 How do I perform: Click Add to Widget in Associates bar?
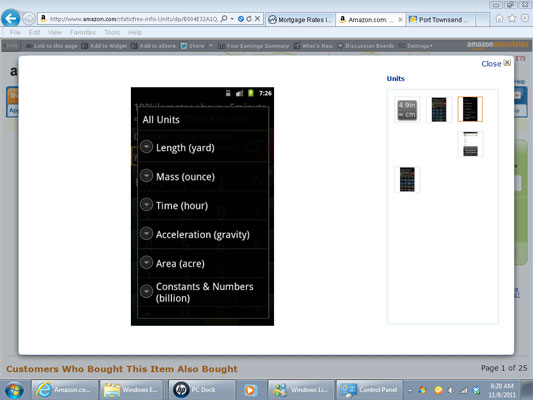pyautogui.click(x=104, y=46)
